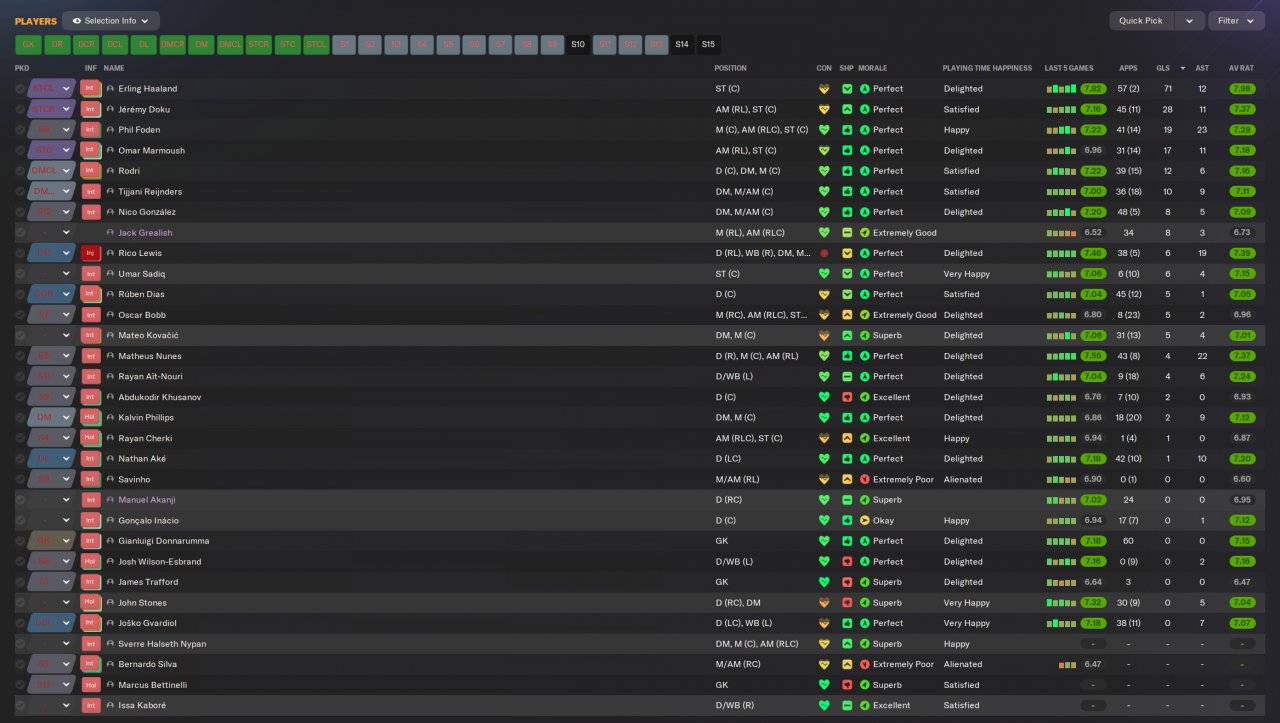
Task: Select the STCL position slot tab
Action: pos(317,44)
